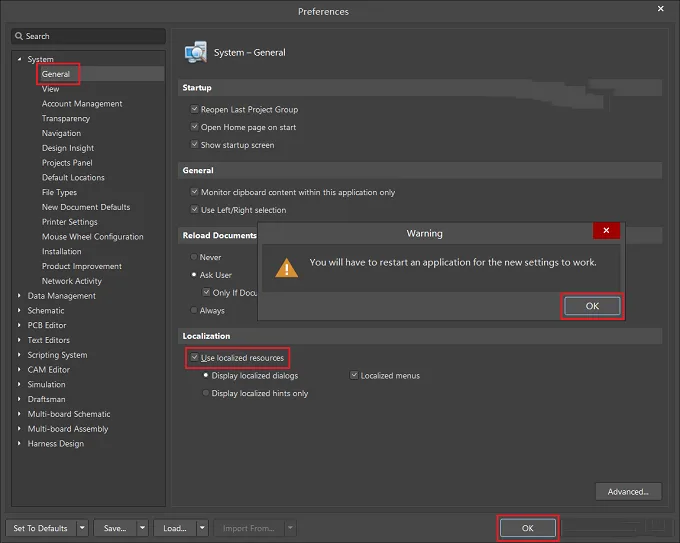Click the PCB Editor tree label

pyautogui.click(x=47, y=325)
